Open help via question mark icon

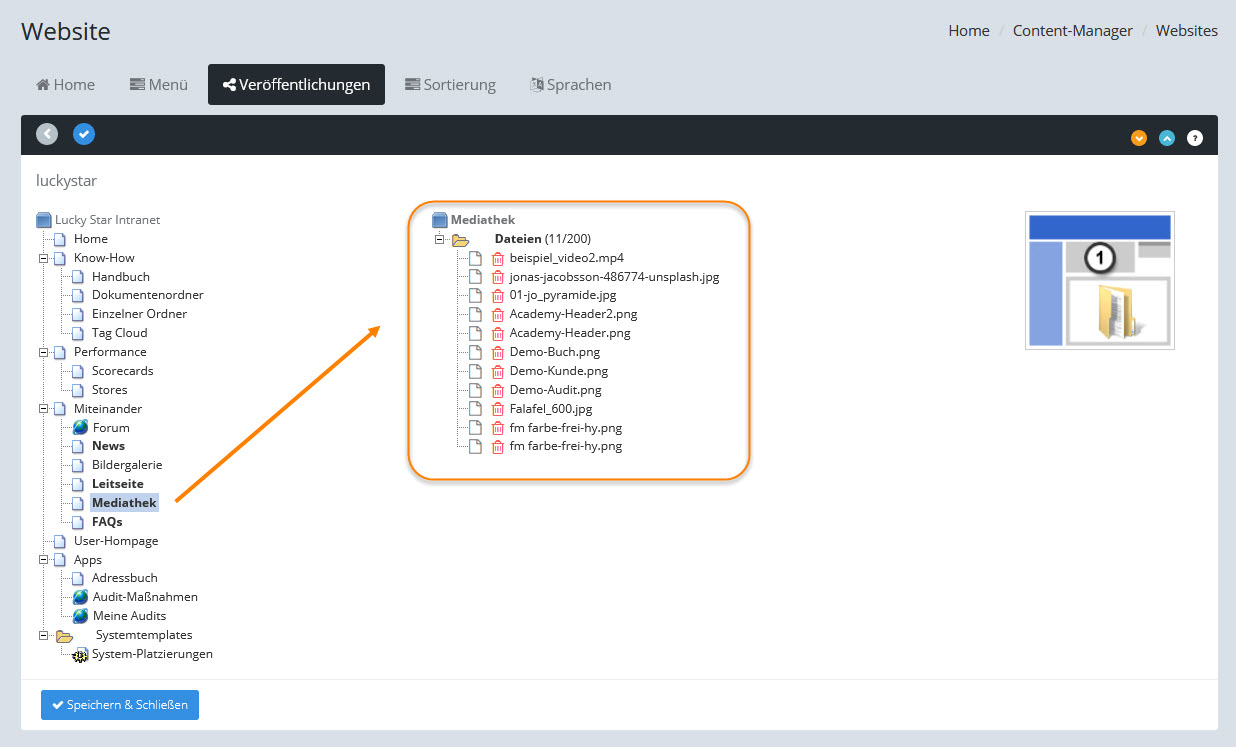pos(1195,138)
